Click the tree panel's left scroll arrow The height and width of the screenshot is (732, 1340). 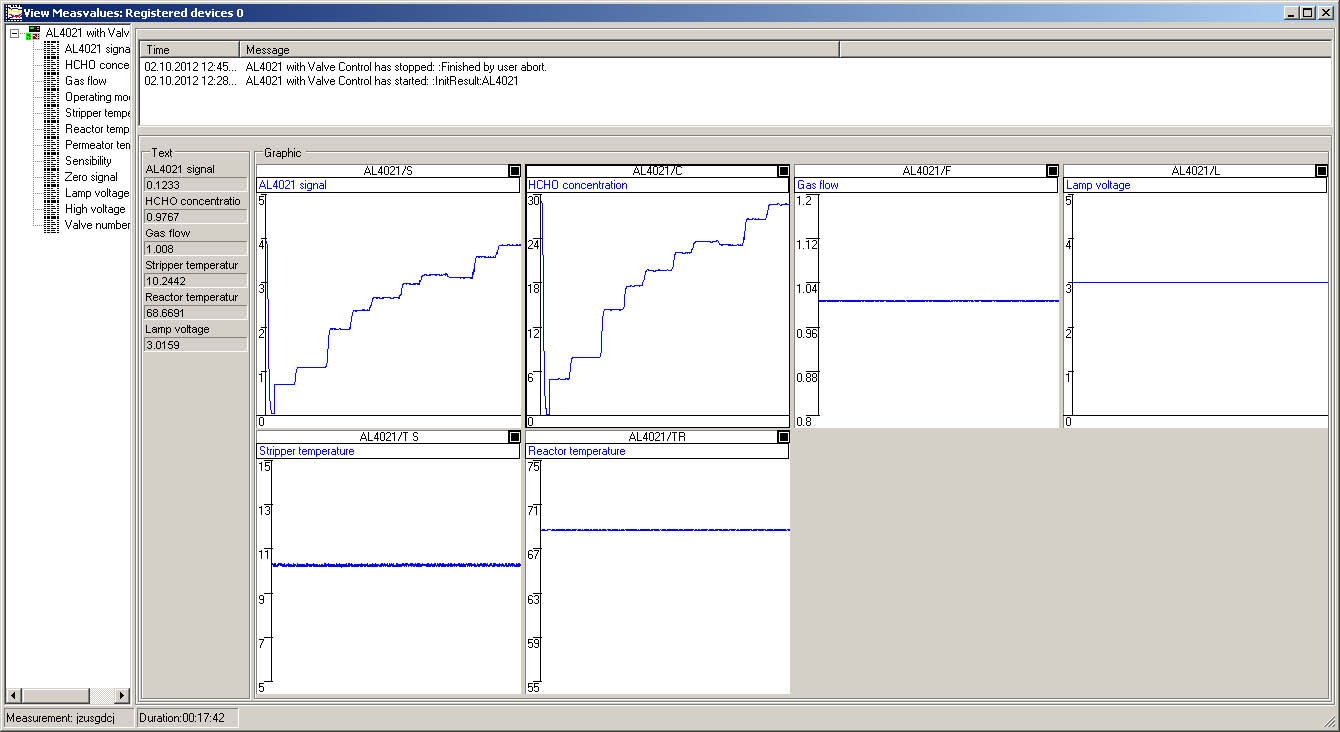click(13, 695)
